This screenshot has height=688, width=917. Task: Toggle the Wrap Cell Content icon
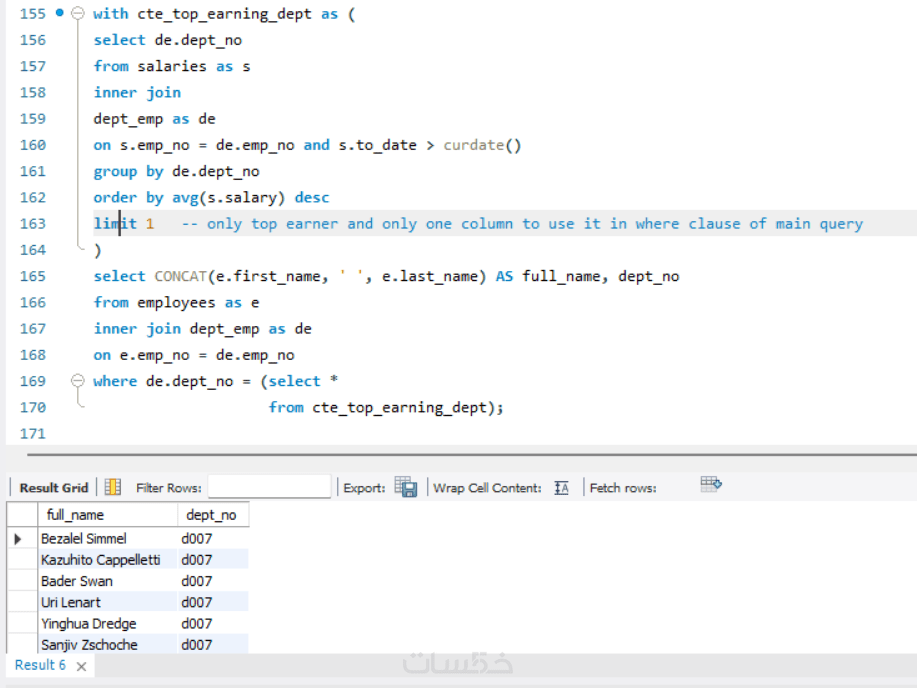tap(561, 487)
